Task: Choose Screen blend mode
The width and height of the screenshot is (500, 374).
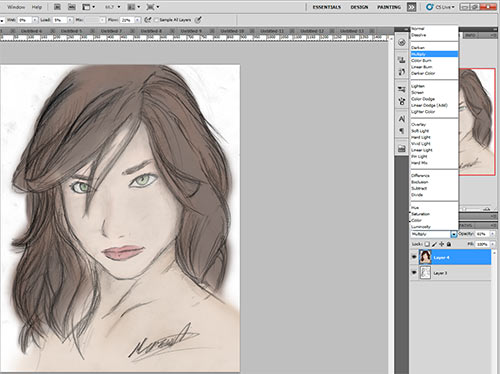Action: click(x=434, y=93)
